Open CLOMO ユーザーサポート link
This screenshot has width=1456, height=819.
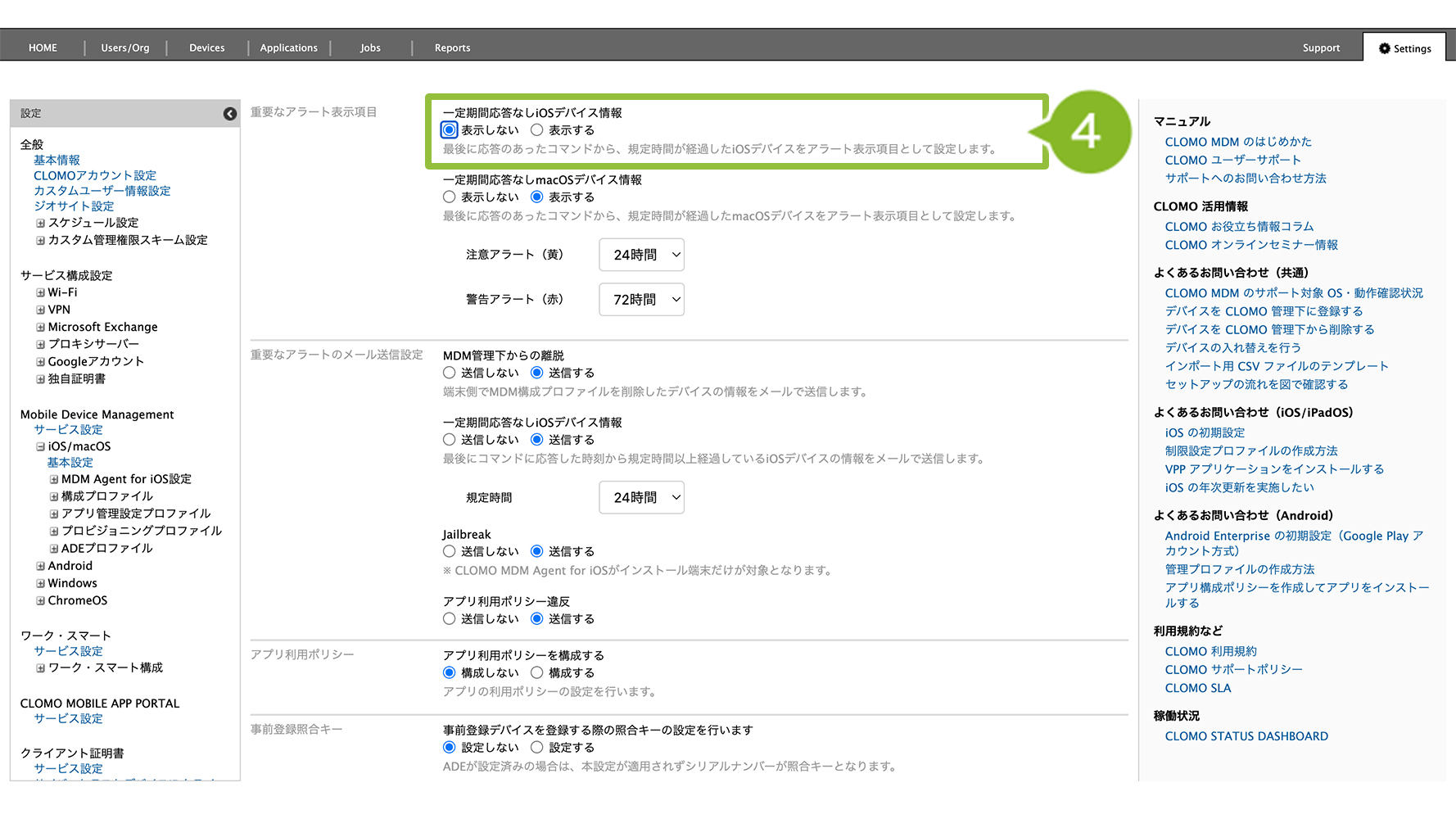point(1232,160)
